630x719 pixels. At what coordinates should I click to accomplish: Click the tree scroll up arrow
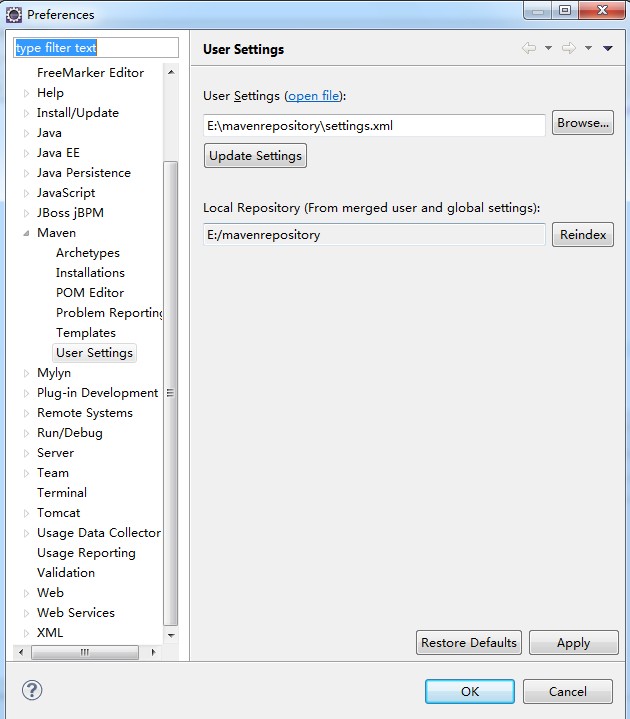171,72
